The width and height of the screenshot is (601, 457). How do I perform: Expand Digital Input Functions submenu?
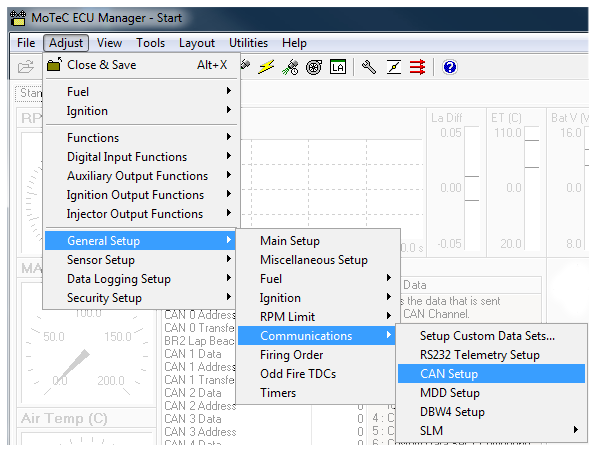tap(142, 156)
